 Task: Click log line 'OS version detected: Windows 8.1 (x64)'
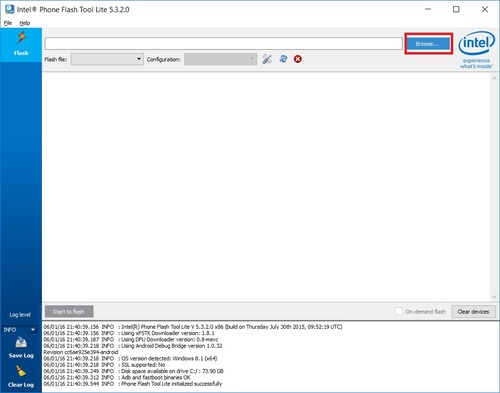(130, 358)
